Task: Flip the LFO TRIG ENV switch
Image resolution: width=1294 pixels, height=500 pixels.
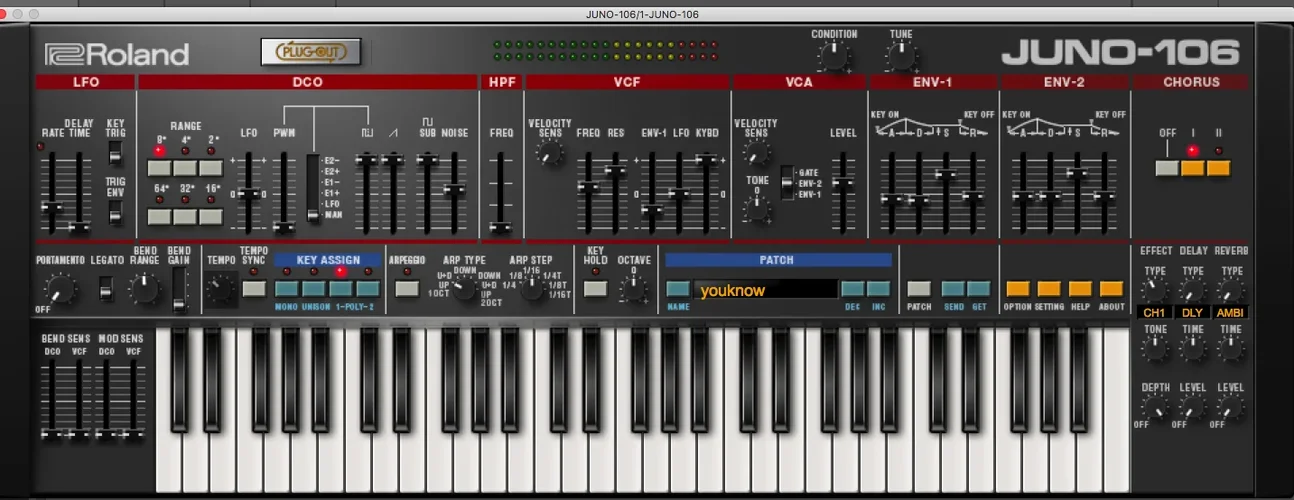Action: tap(116, 212)
